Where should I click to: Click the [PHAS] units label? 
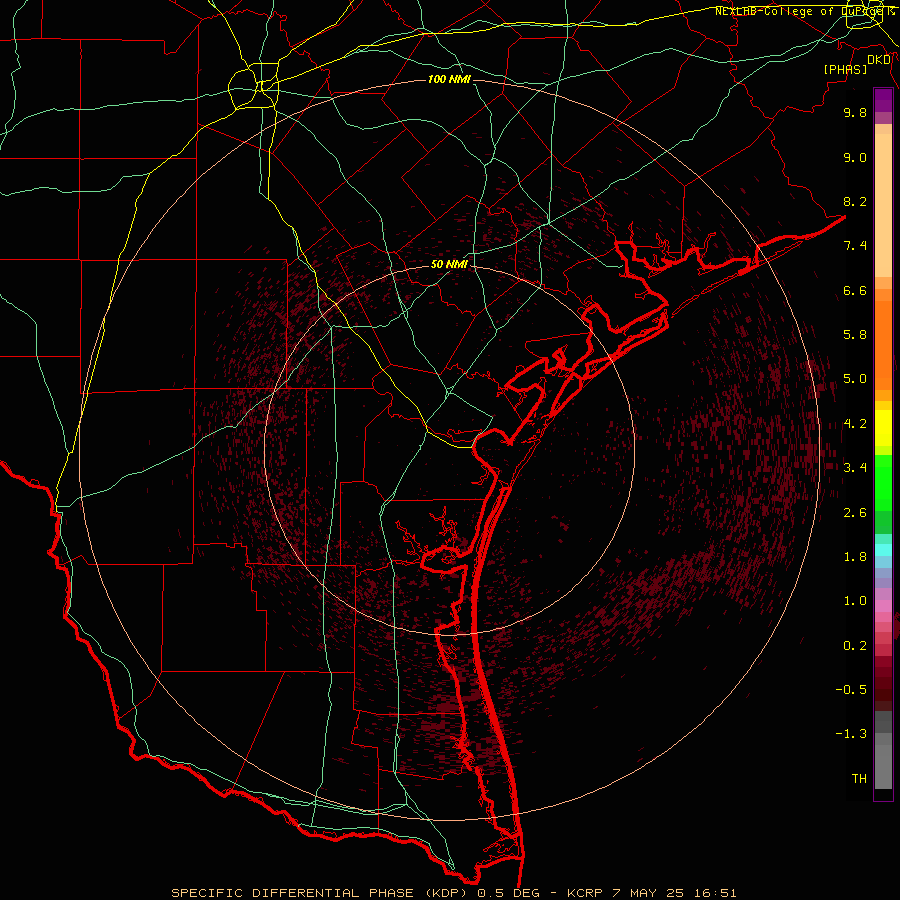(x=845, y=69)
